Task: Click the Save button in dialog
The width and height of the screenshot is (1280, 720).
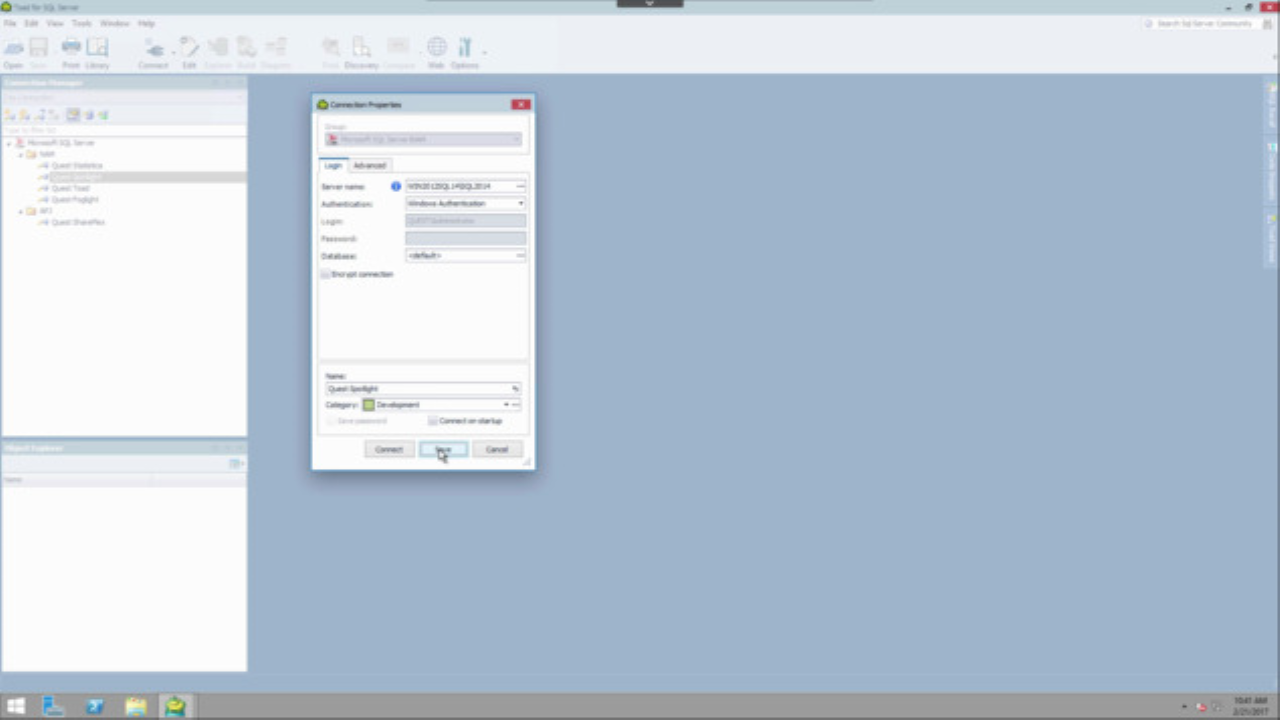Action: (443, 449)
